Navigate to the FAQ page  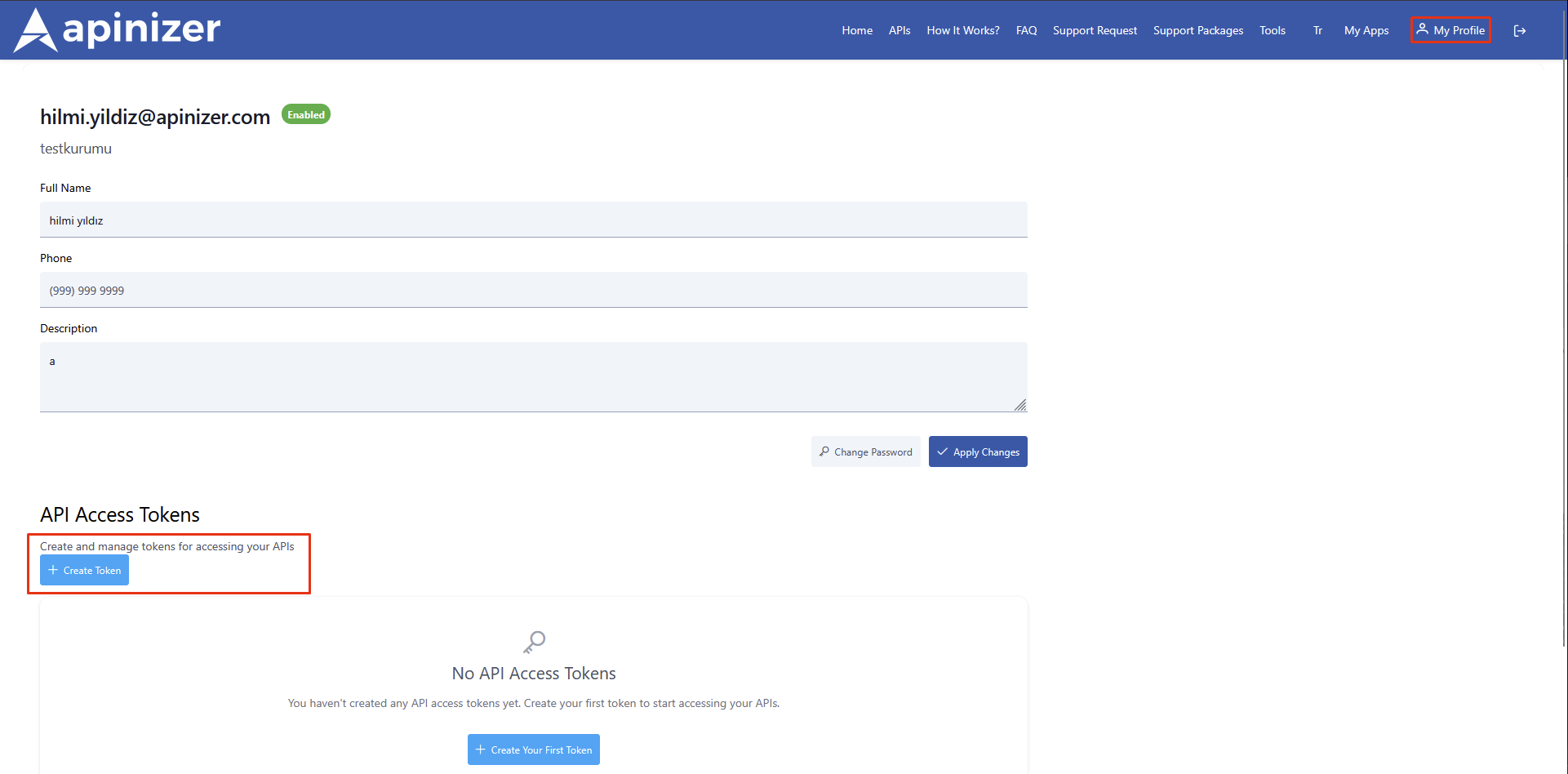click(x=1026, y=30)
